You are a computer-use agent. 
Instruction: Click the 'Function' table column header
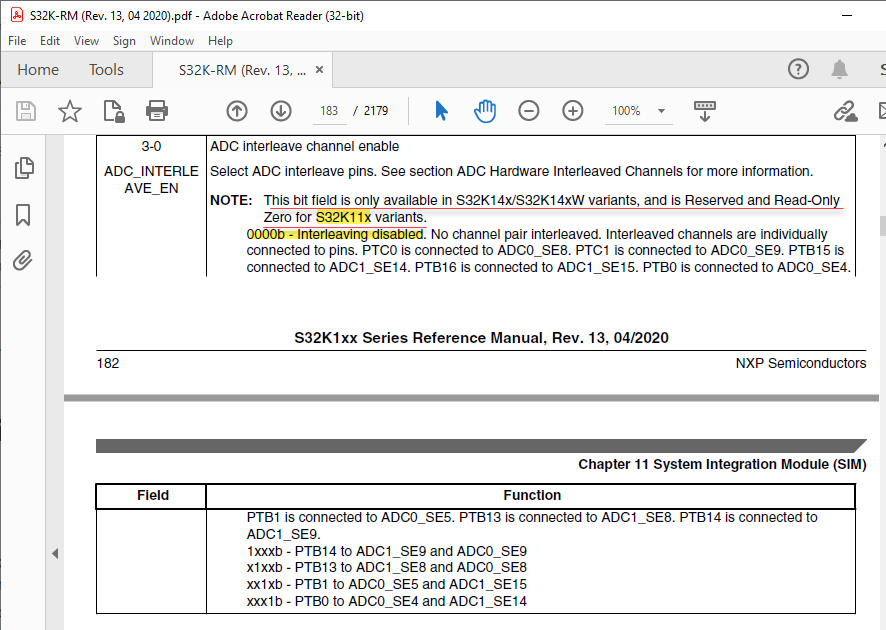(532, 496)
